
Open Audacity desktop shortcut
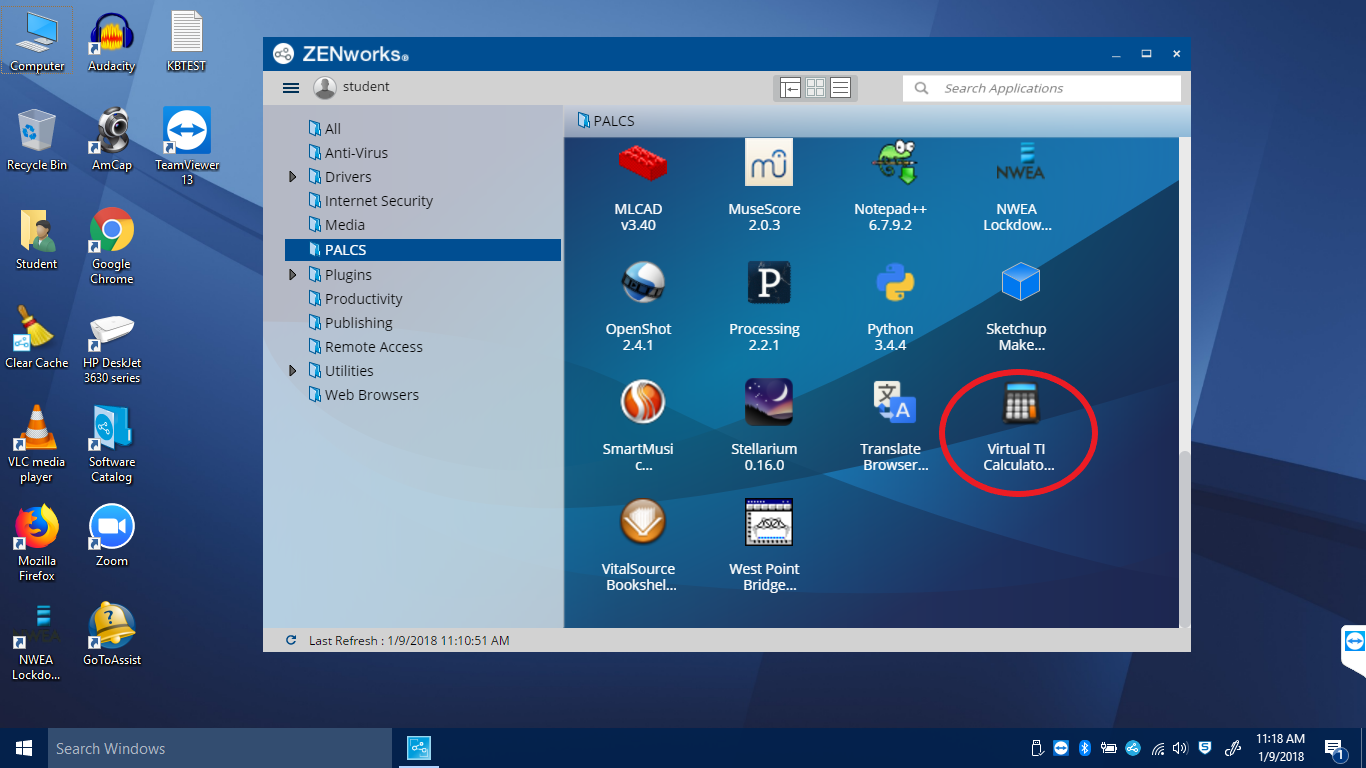111,43
